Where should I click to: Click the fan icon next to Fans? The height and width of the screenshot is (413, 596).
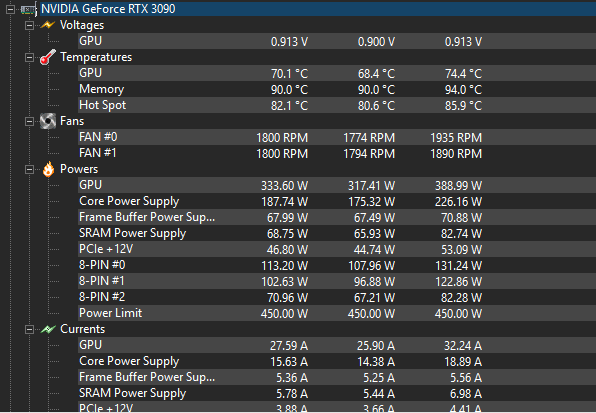(x=48, y=121)
